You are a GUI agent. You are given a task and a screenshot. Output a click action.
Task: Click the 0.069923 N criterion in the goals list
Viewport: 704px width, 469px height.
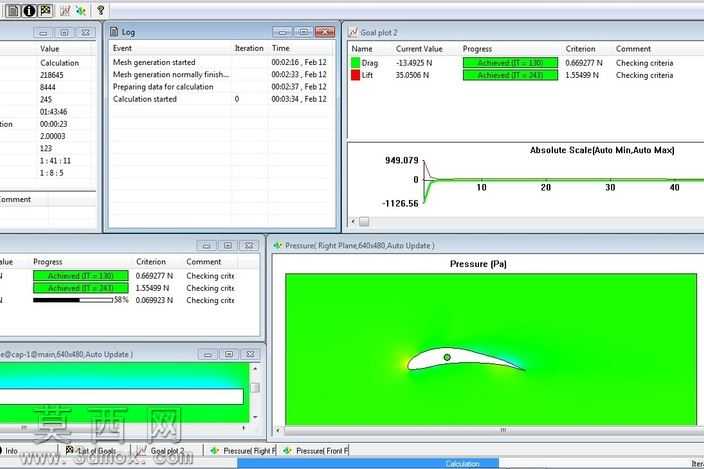coord(154,300)
